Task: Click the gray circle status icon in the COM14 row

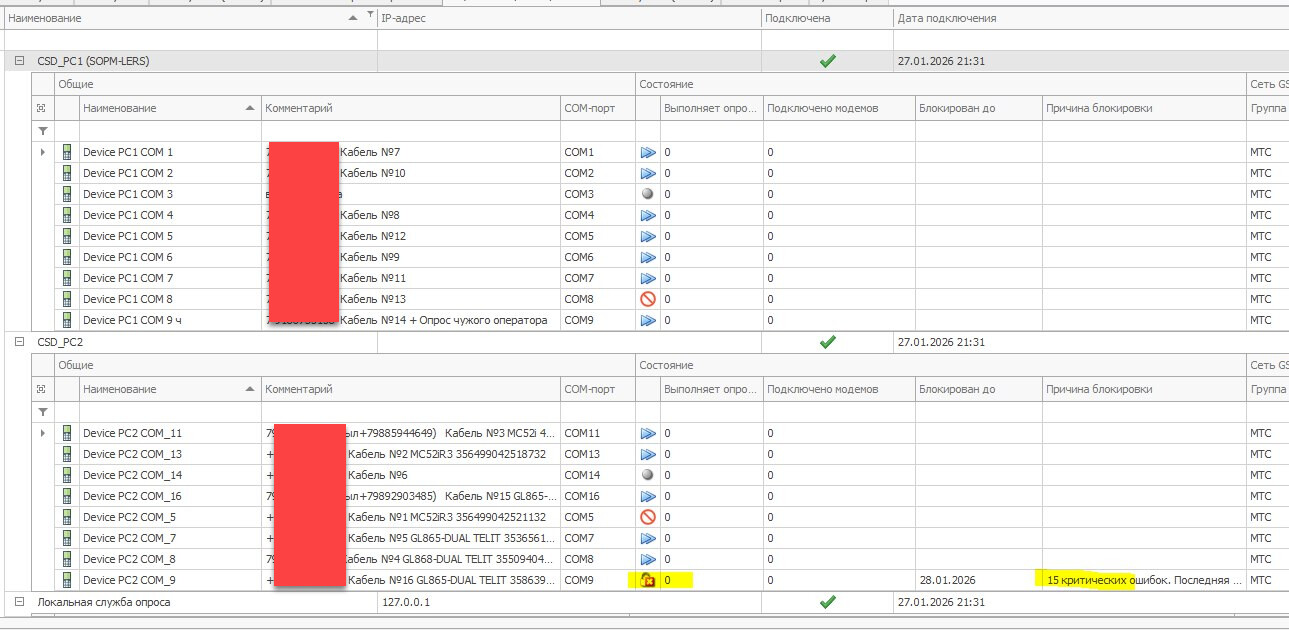Action: 648,475
